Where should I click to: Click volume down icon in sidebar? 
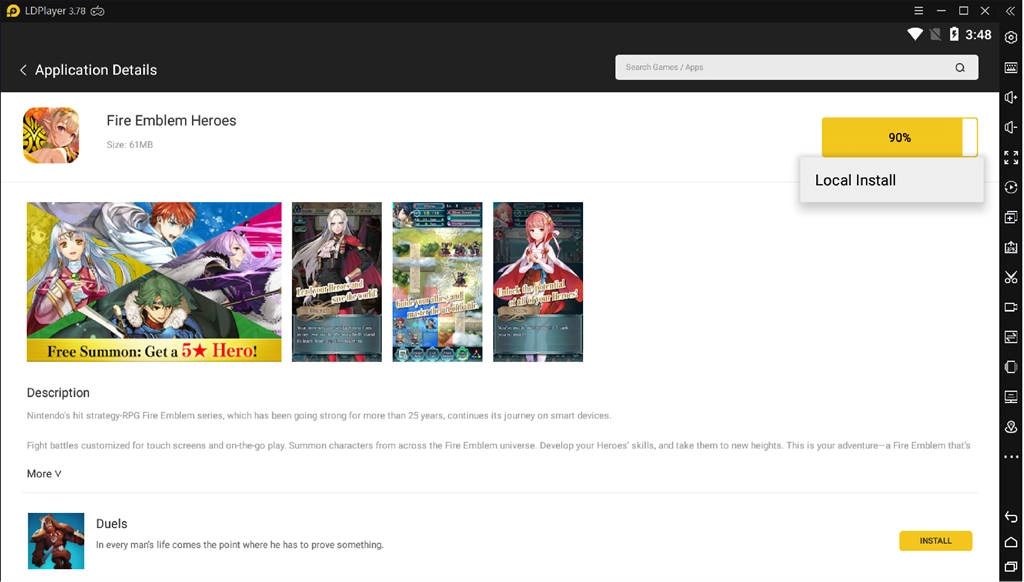pos(1011,127)
